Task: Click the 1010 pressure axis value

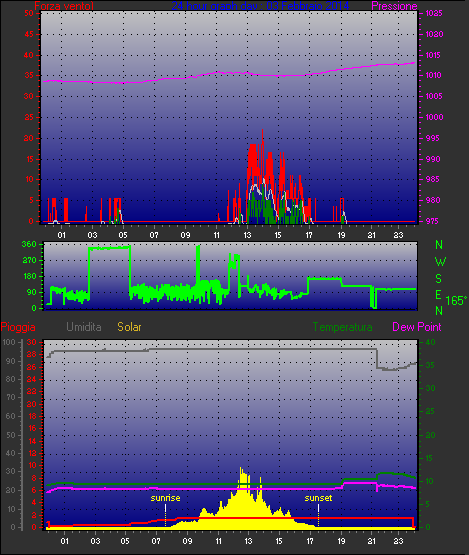Action: click(x=434, y=75)
